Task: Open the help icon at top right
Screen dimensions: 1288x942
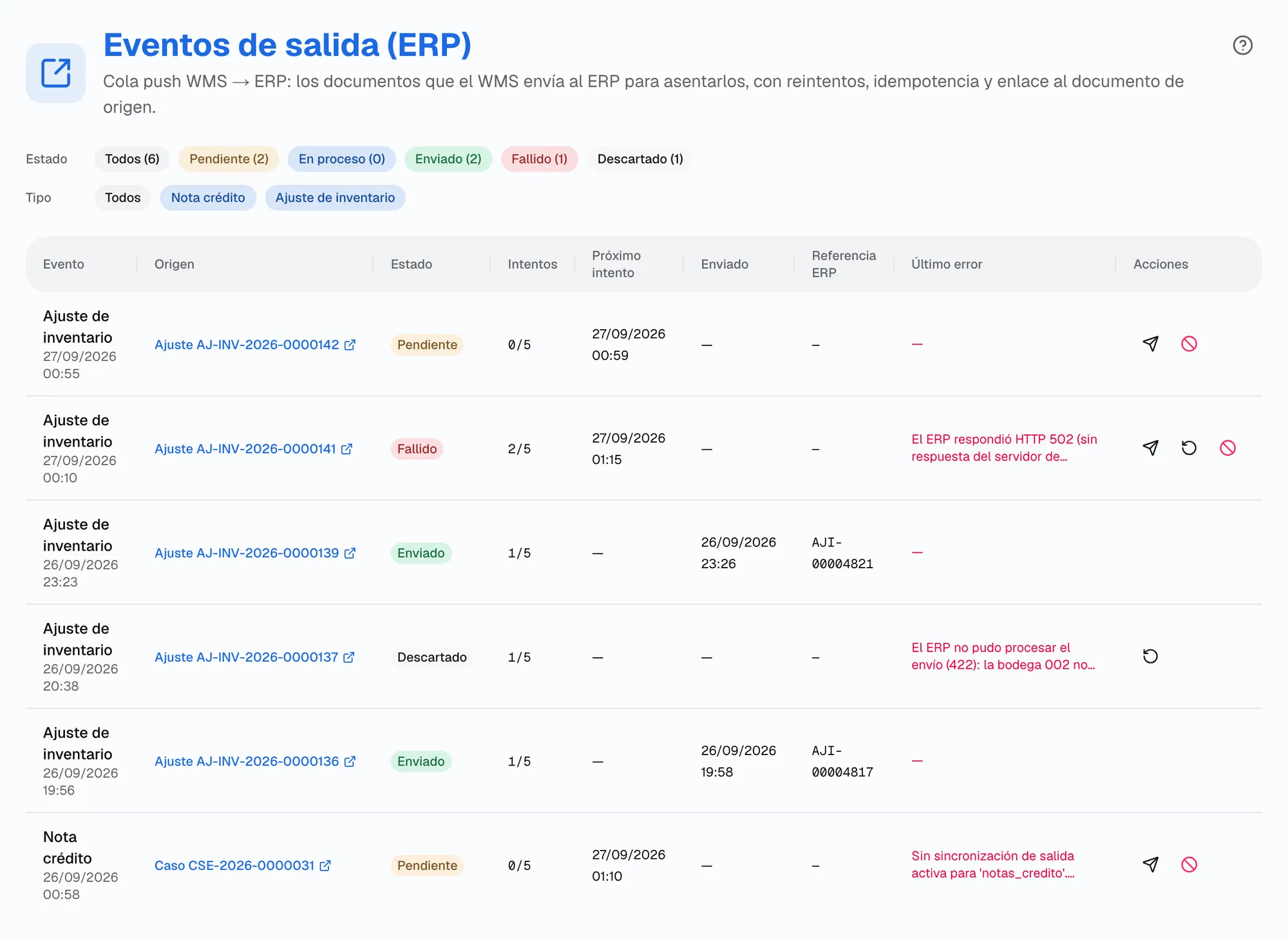Action: tap(1242, 45)
